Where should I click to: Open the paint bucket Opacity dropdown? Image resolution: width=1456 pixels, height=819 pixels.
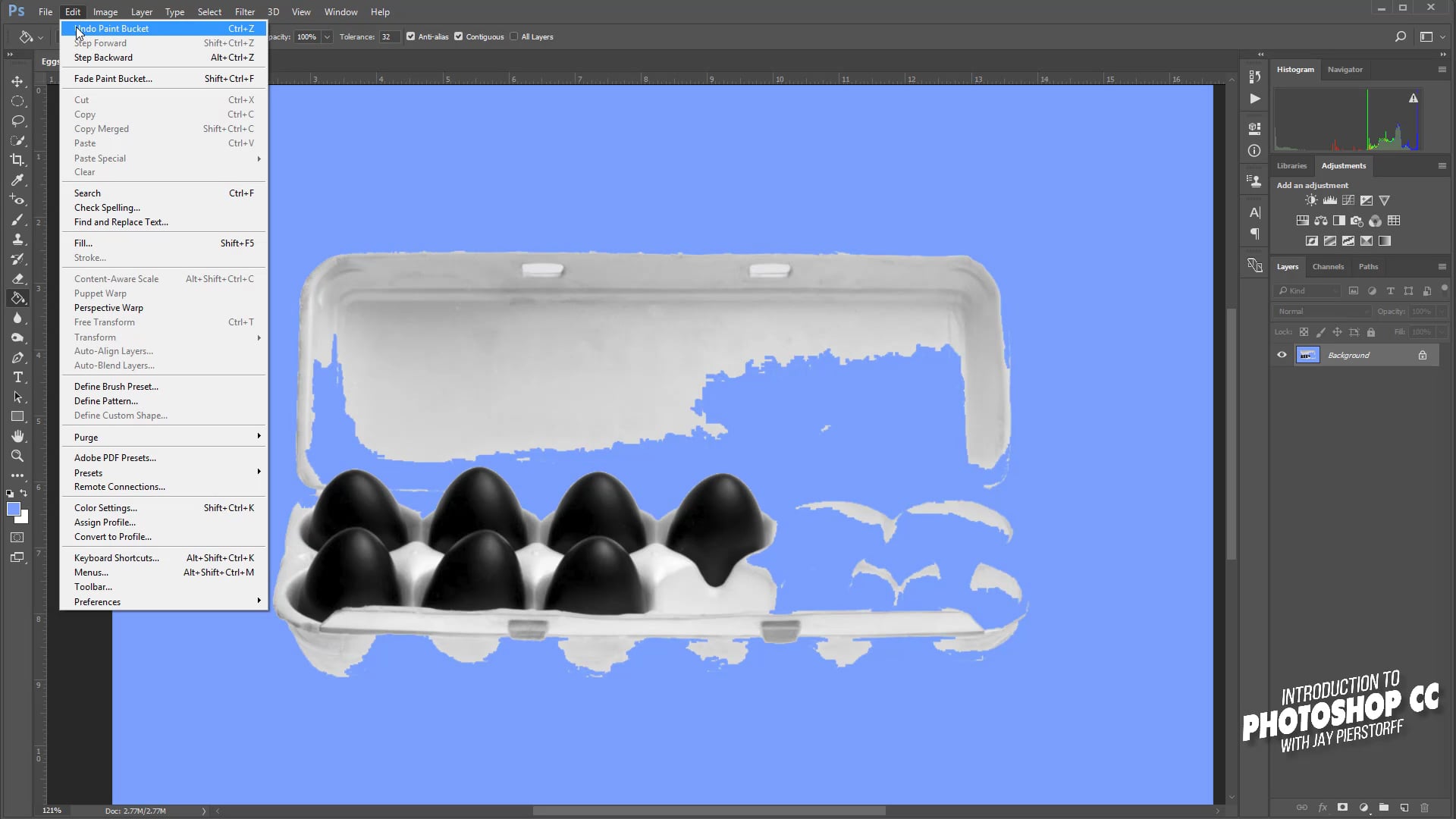point(325,36)
